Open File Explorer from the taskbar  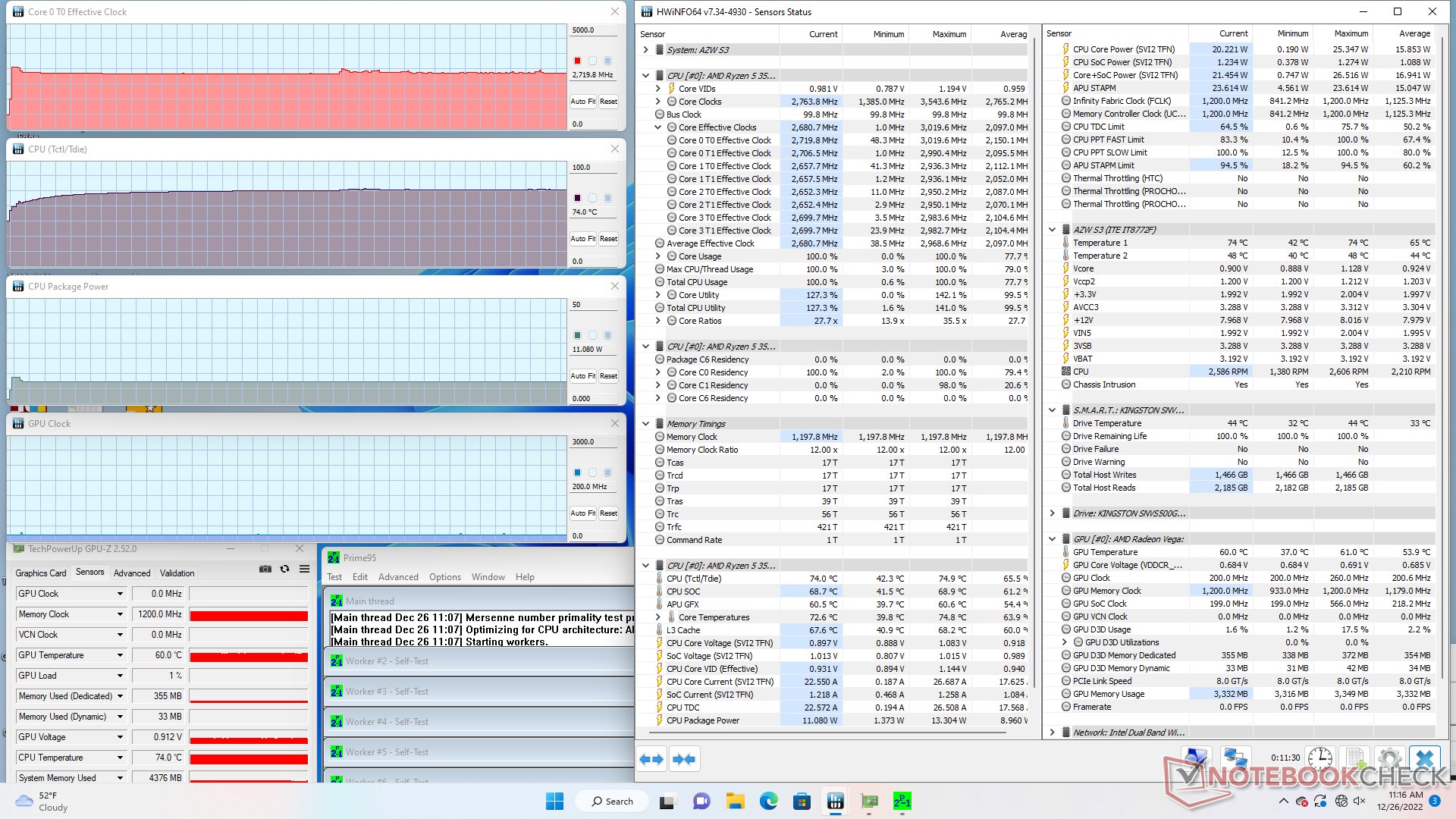(735, 802)
